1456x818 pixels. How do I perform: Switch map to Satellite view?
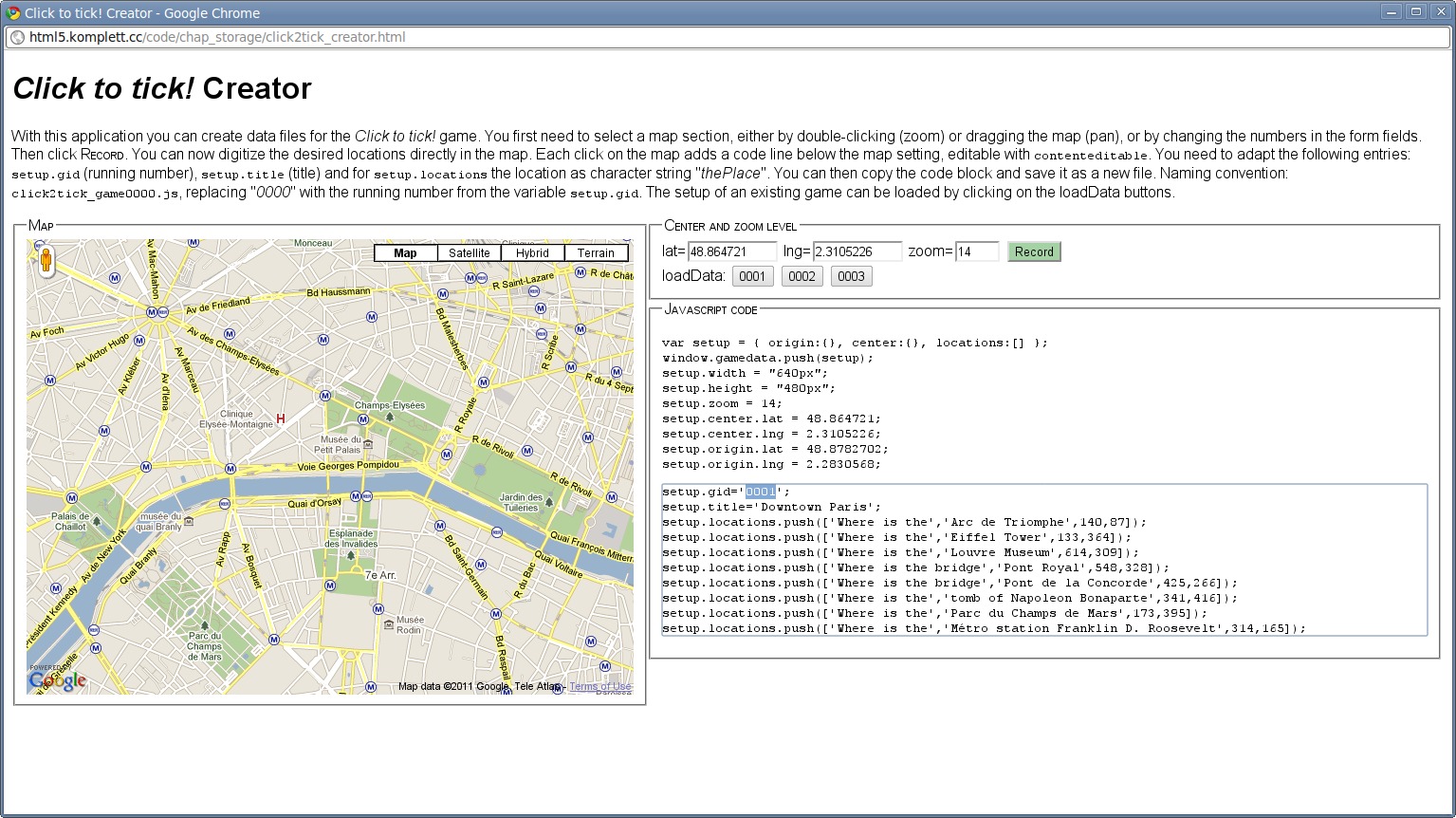click(x=470, y=252)
